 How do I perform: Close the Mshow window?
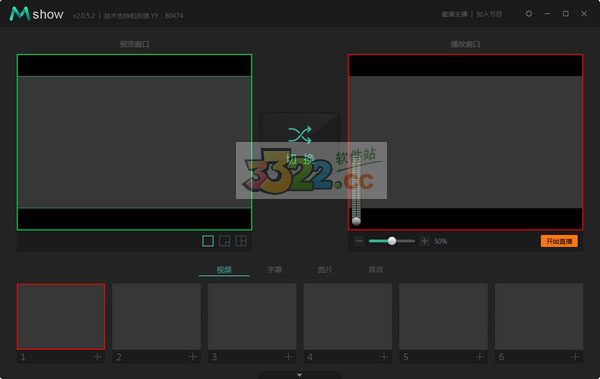(x=584, y=14)
